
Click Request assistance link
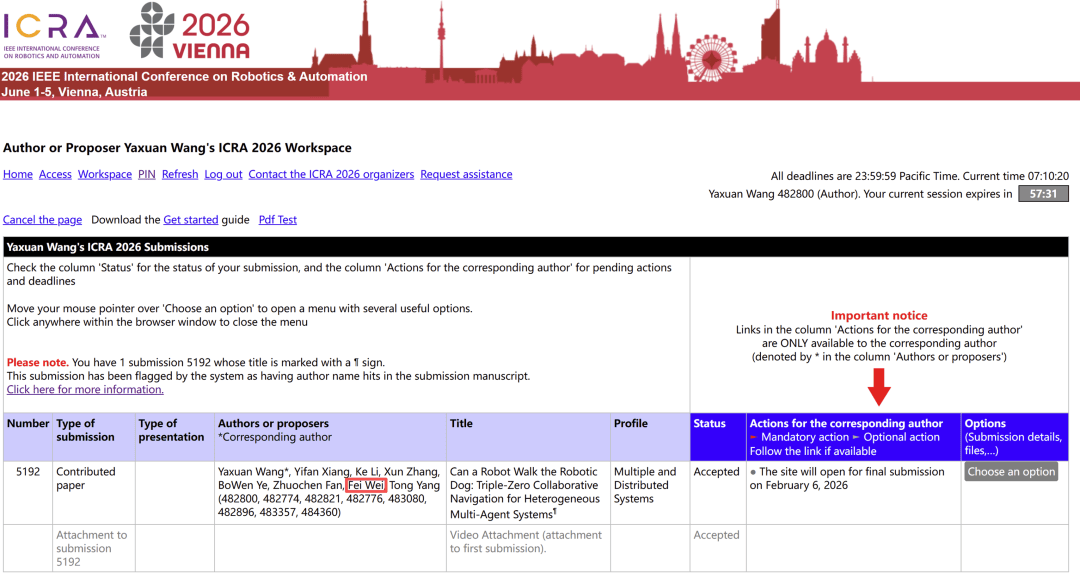pos(466,174)
